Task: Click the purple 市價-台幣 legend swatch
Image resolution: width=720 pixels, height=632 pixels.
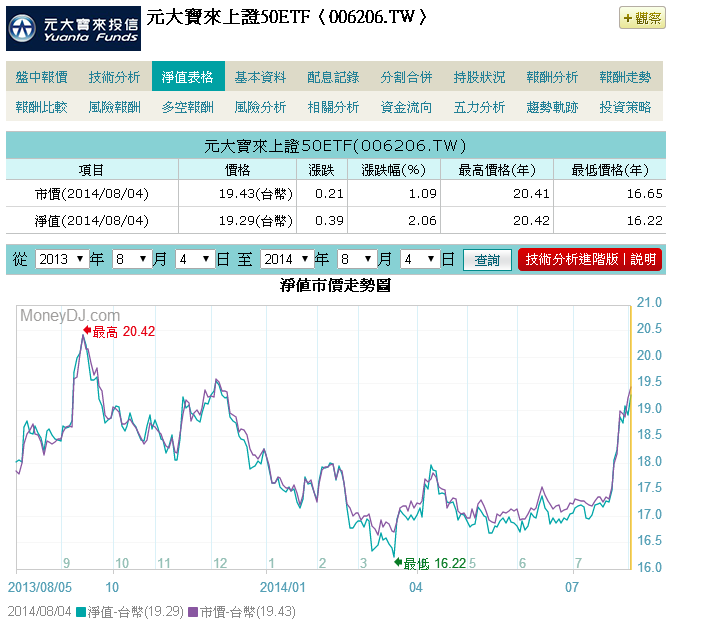Action: 193,612
